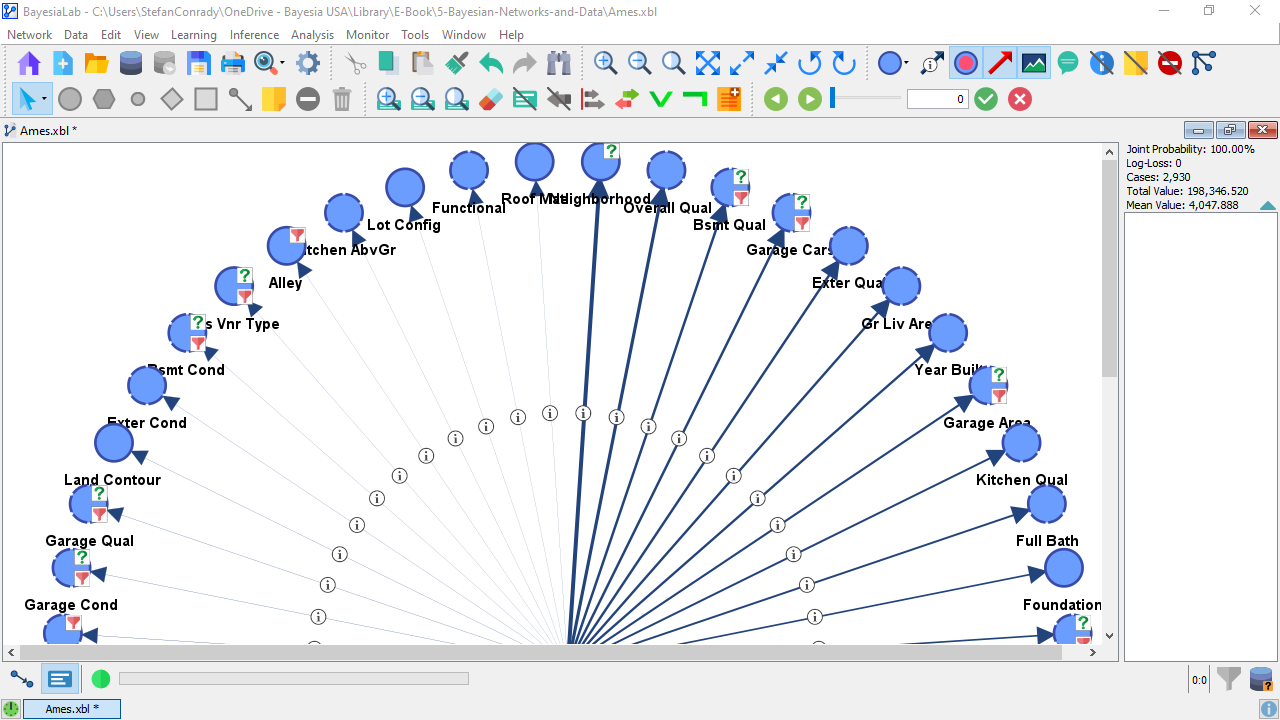Create a new network with the new-file icon

[63, 64]
